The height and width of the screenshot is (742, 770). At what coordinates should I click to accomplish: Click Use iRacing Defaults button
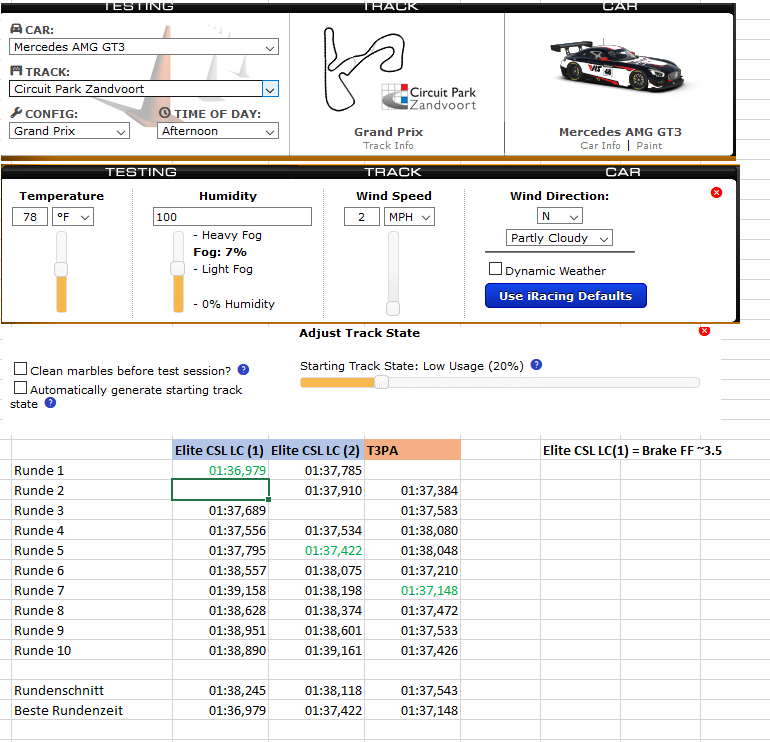coord(566,296)
